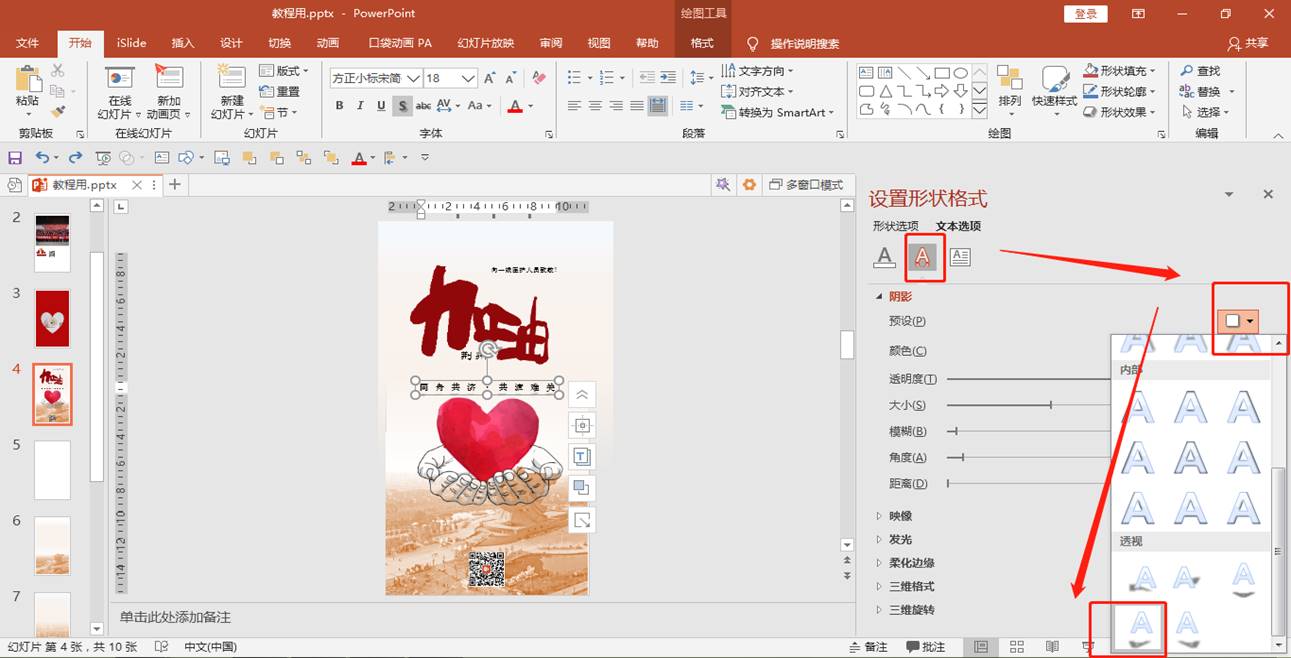Open the 插入 (Insert) ribbon tab
Screen dimensions: 1291x658
[183, 43]
